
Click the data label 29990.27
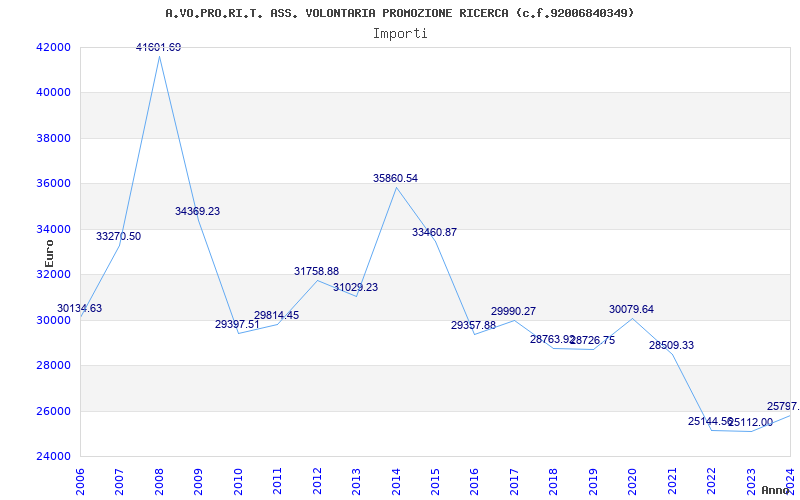click(514, 311)
